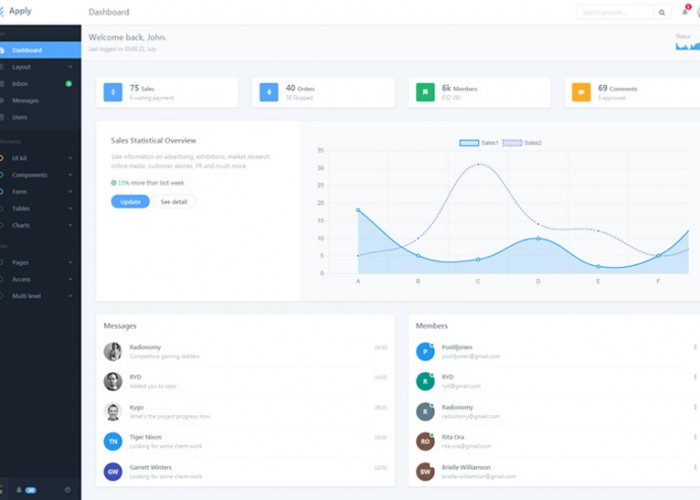700x500 pixels.
Task: Click Postiljonen member name
Action: pos(457,347)
